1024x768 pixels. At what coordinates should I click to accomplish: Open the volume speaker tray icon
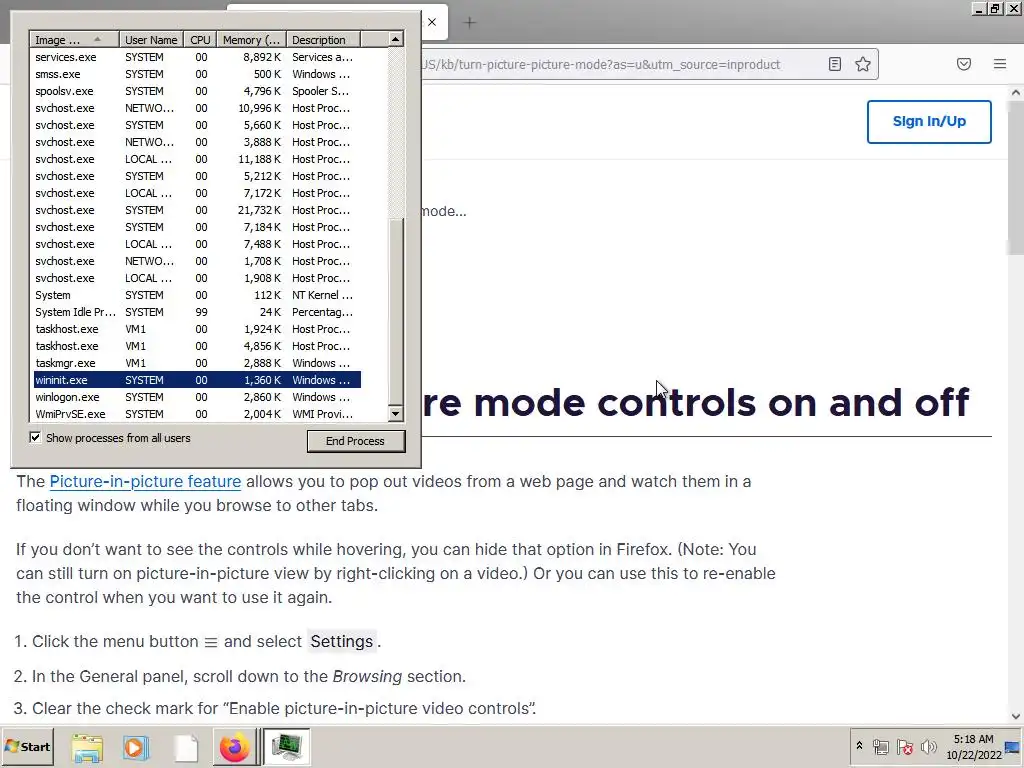click(x=928, y=746)
